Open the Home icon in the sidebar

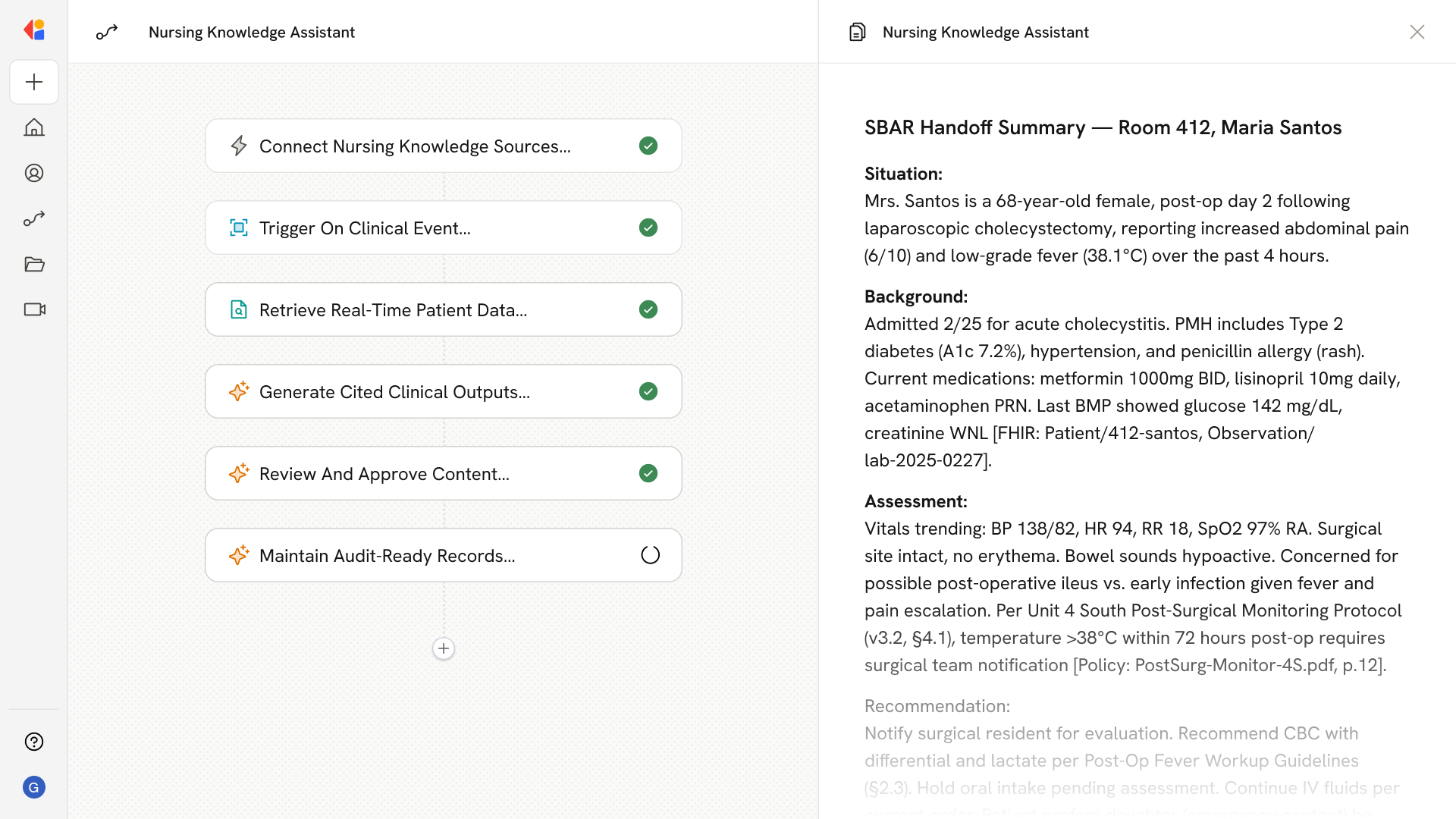[x=34, y=127]
